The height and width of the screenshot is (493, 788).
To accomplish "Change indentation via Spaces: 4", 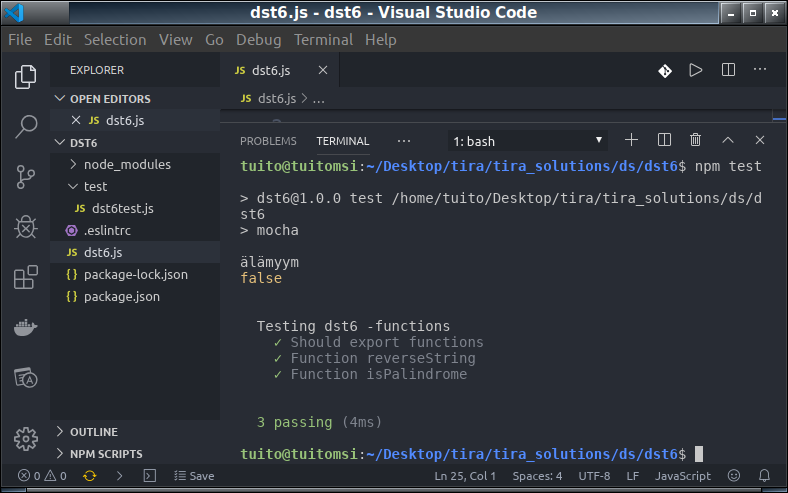I will [x=537, y=476].
